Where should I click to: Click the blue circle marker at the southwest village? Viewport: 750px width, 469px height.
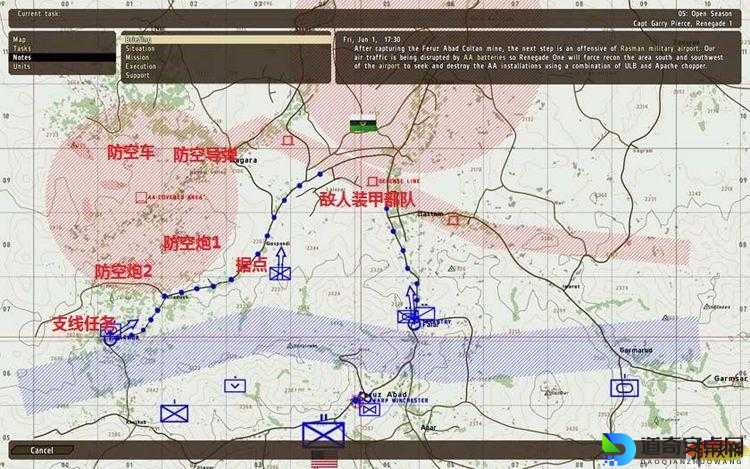110,338
